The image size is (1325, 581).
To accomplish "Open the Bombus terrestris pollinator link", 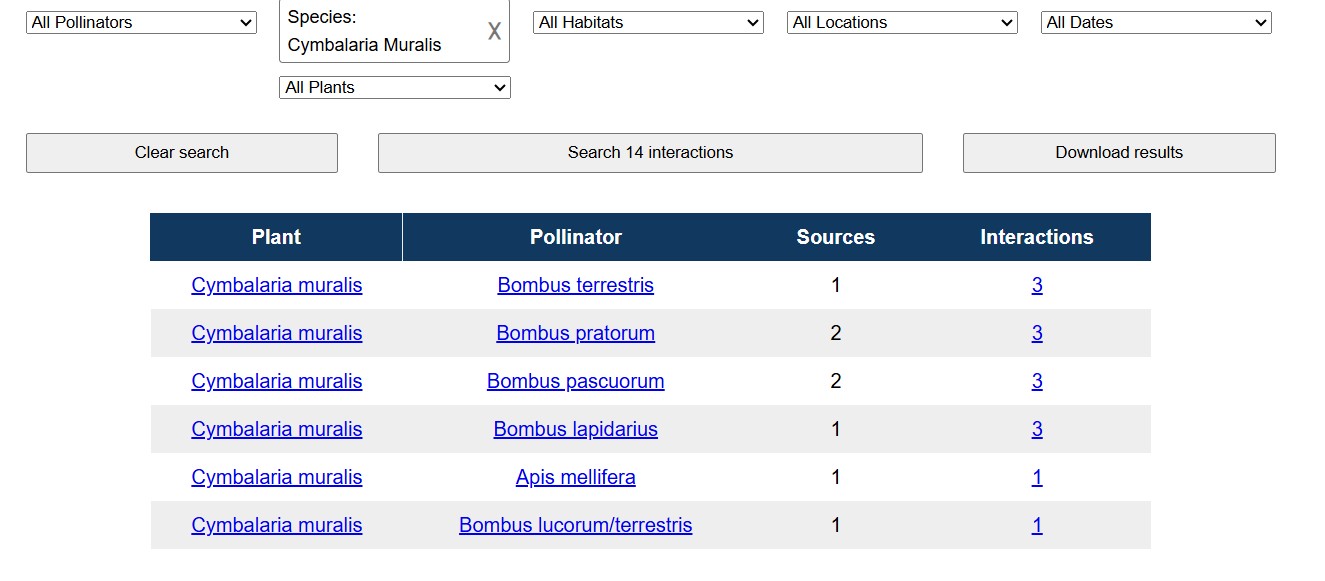I will click(575, 285).
